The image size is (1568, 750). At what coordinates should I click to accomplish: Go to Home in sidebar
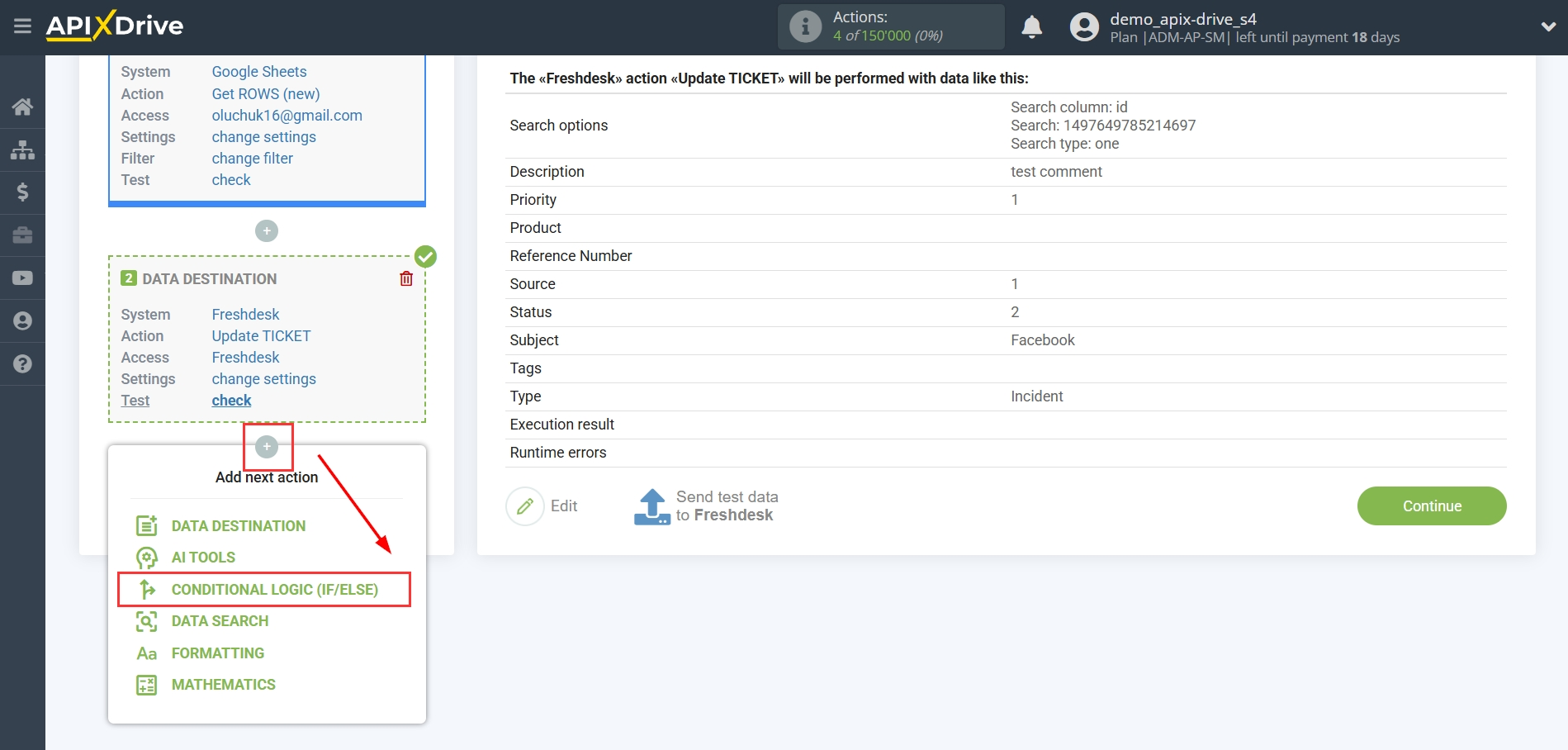coord(22,107)
